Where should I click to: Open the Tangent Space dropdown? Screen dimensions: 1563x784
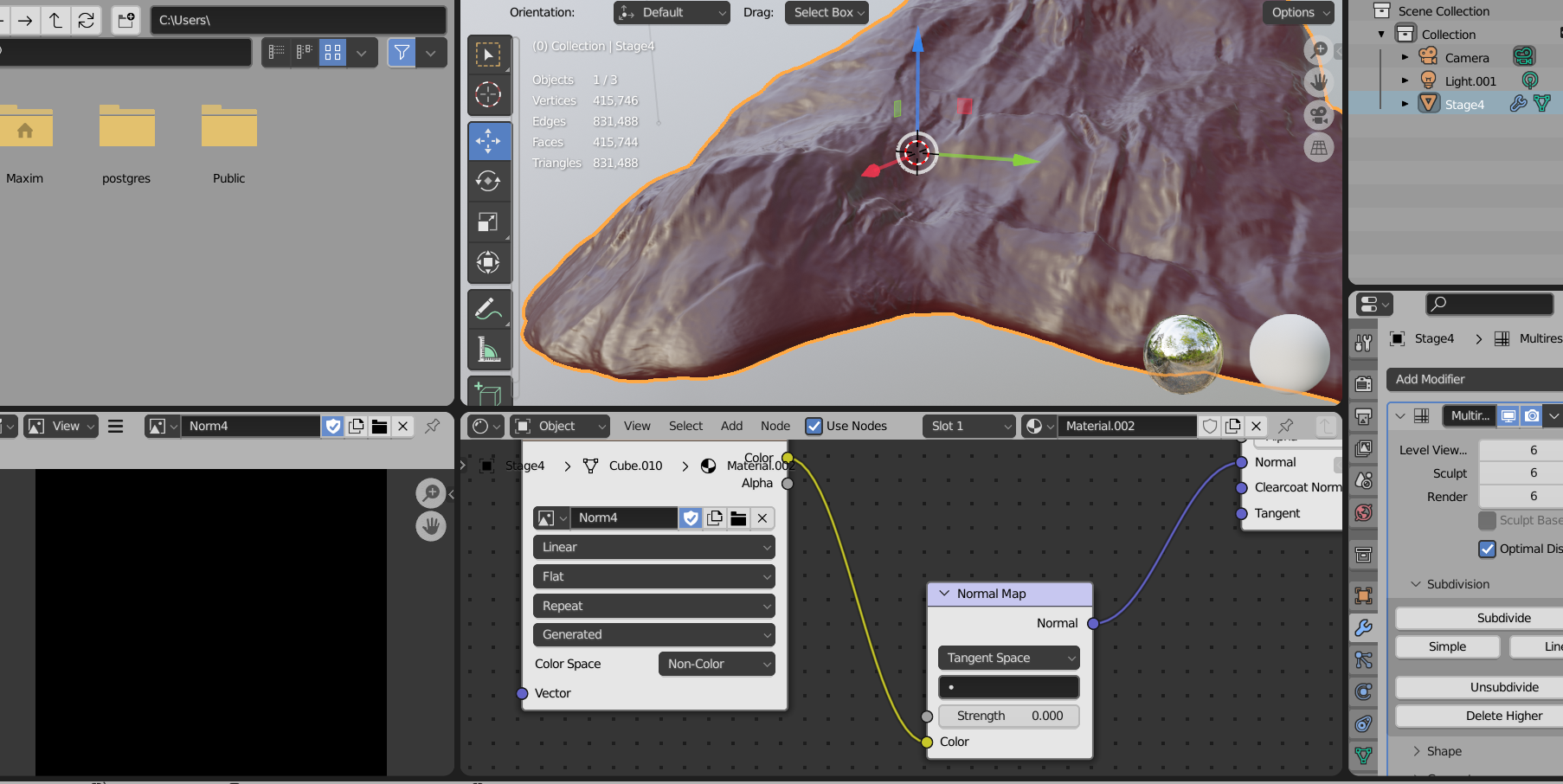1008,658
